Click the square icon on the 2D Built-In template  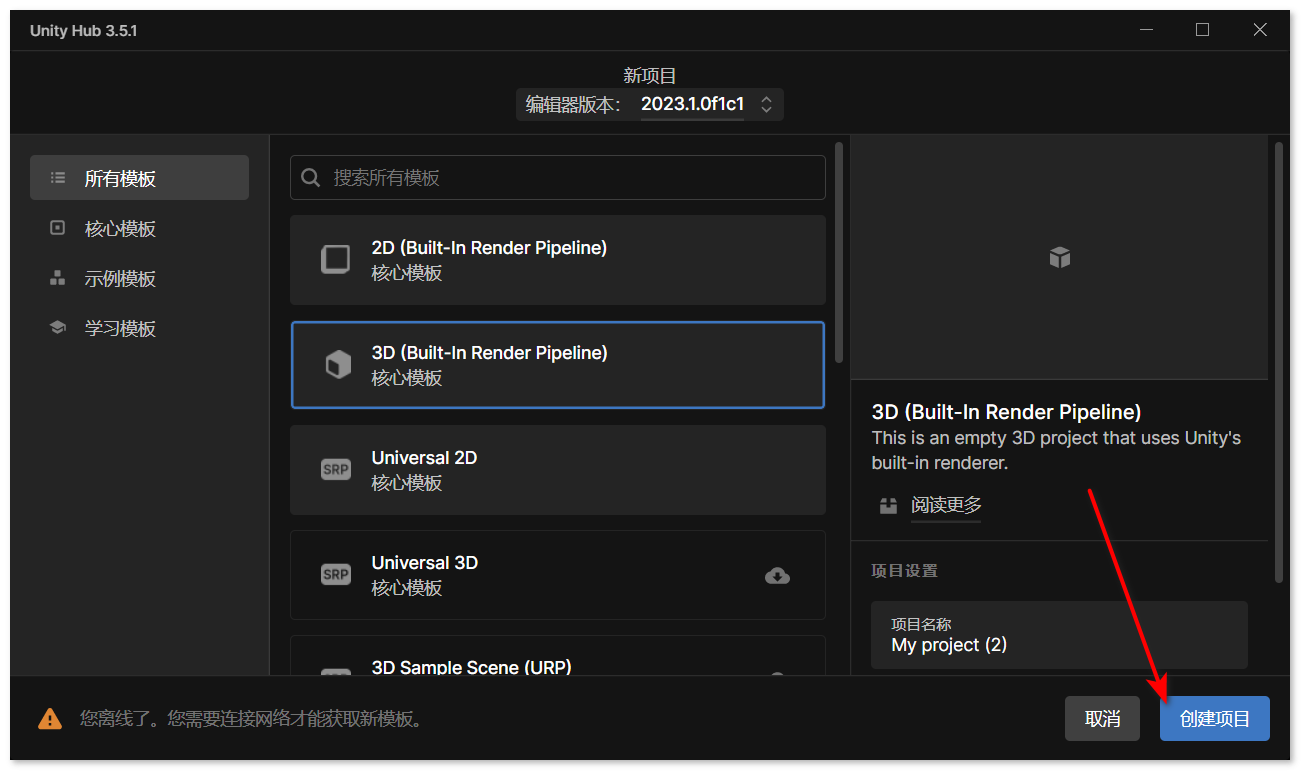click(335, 260)
